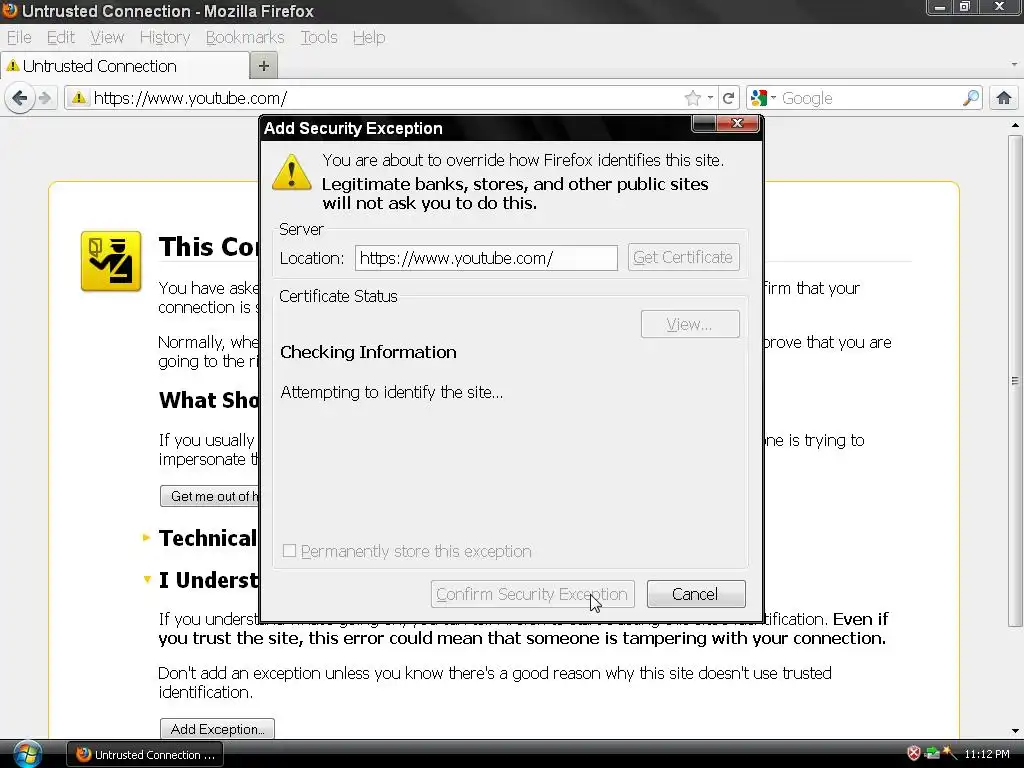Open the Edit menu
Viewport: 1024px width, 768px height.
pyautogui.click(x=61, y=37)
